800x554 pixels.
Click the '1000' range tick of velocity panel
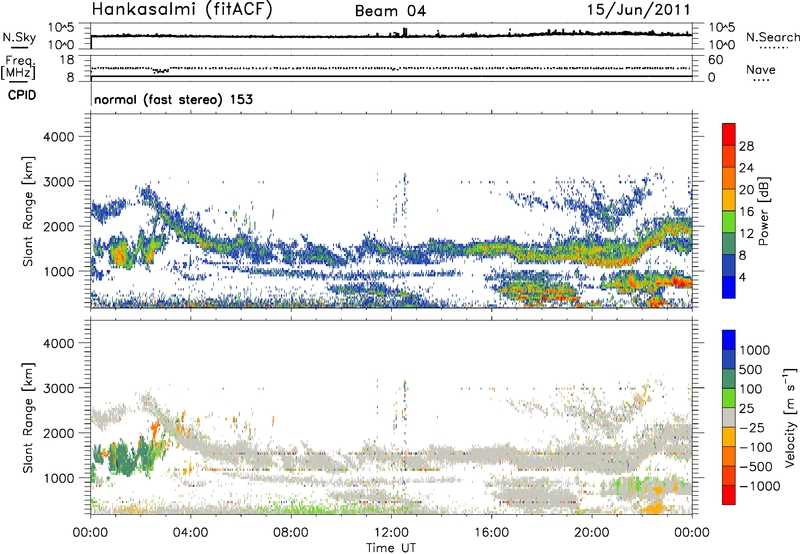click(59, 478)
